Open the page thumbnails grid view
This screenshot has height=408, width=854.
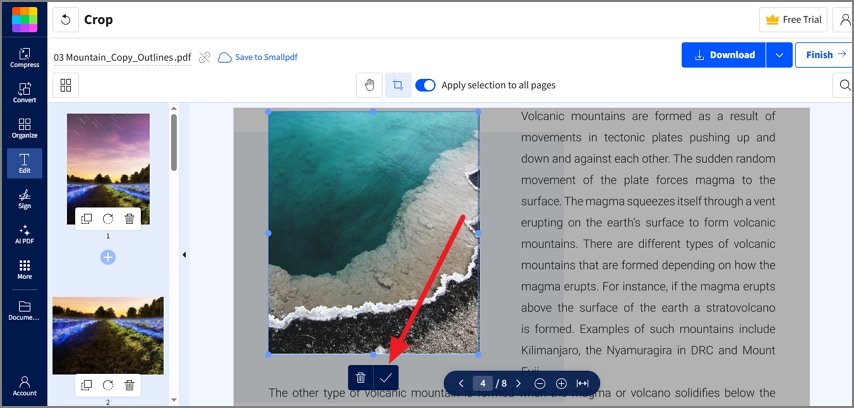point(66,85)
